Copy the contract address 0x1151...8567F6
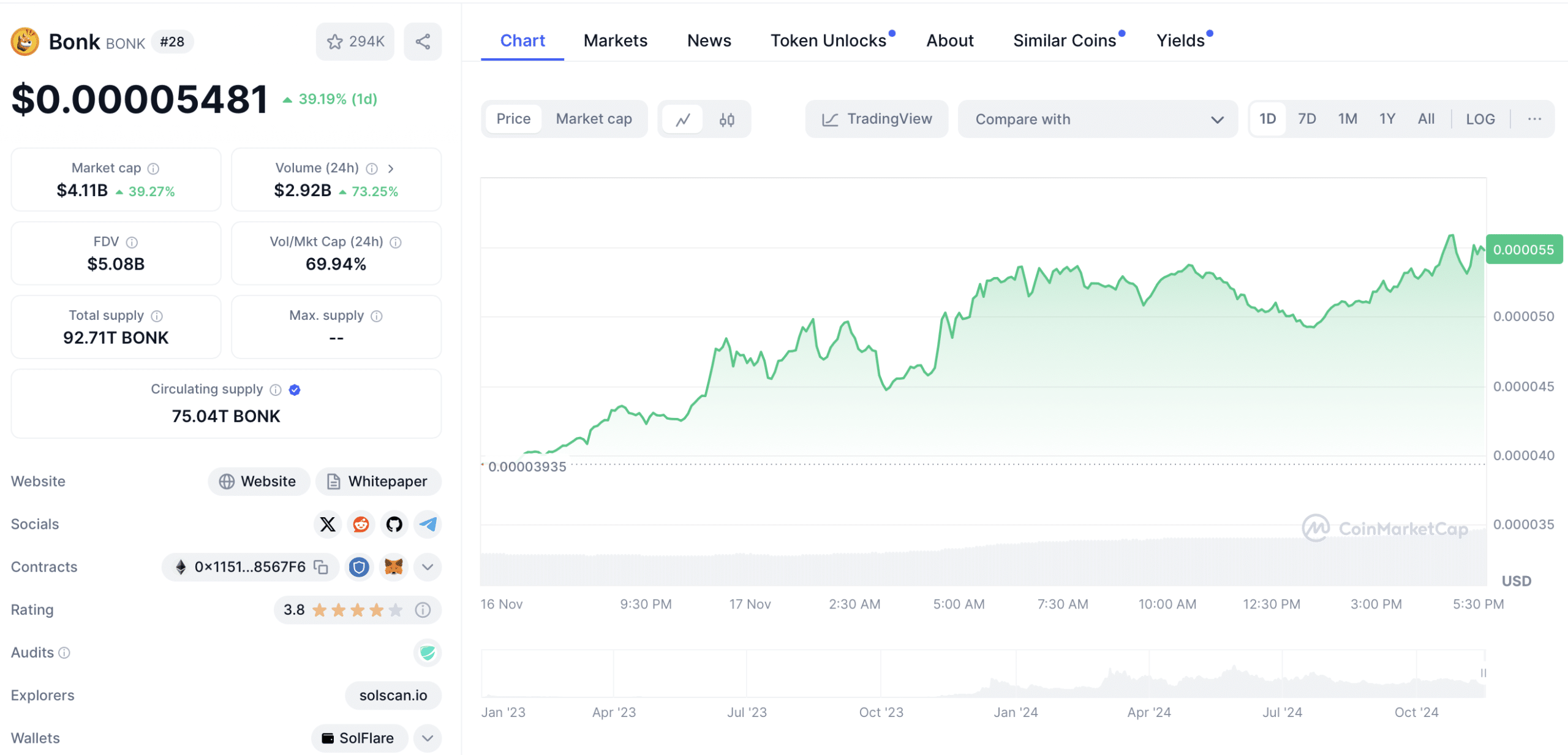Screen dimensions: 1568x755 pyautogui.click(x=321, y=567)
